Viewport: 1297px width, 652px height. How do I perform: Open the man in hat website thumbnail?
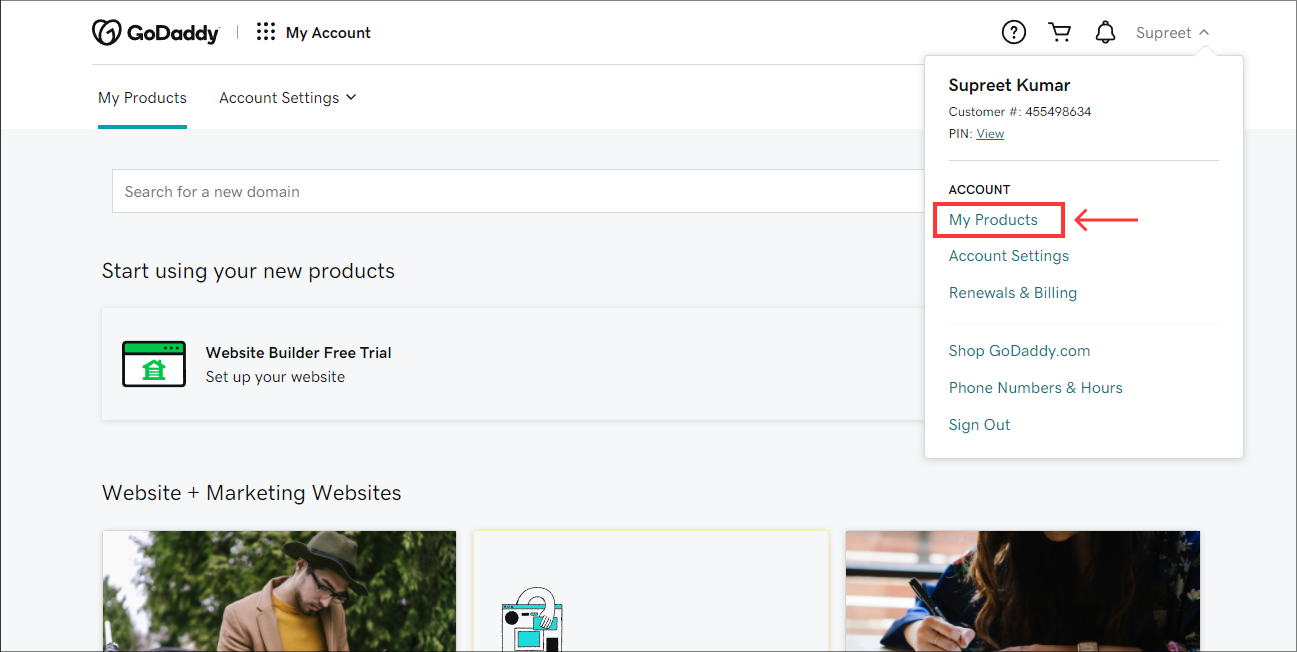(279, 591)
